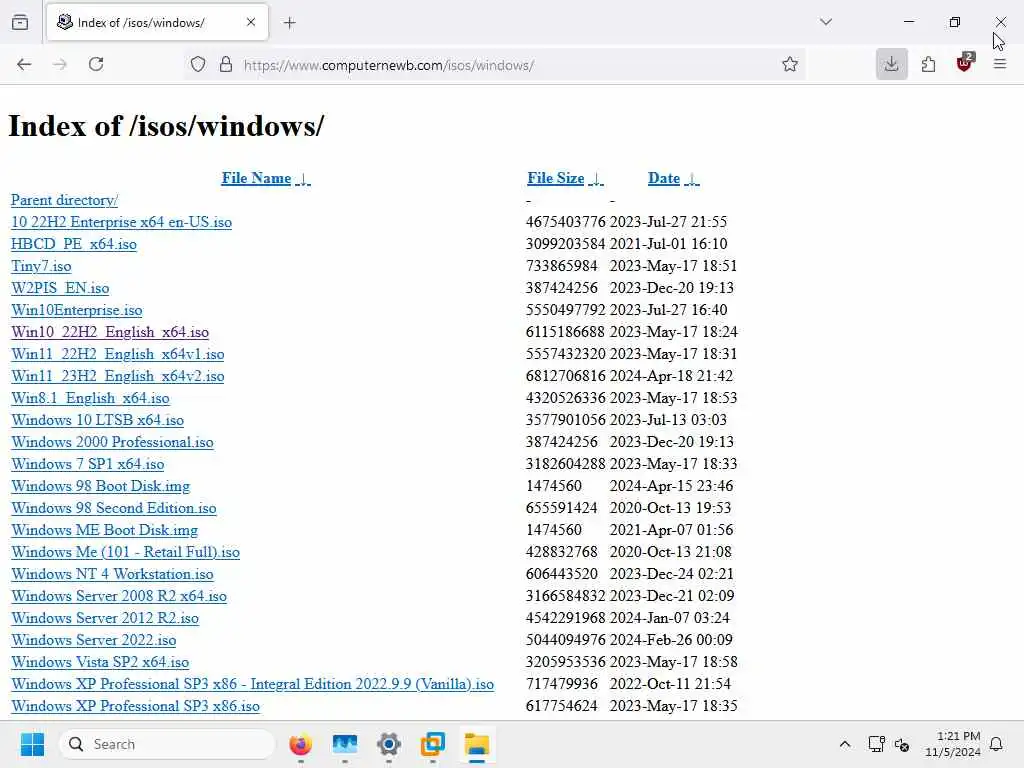Open the tracking protection shield icon
The width and height of the screenshot is (1024, 768).
click(198, 65)
